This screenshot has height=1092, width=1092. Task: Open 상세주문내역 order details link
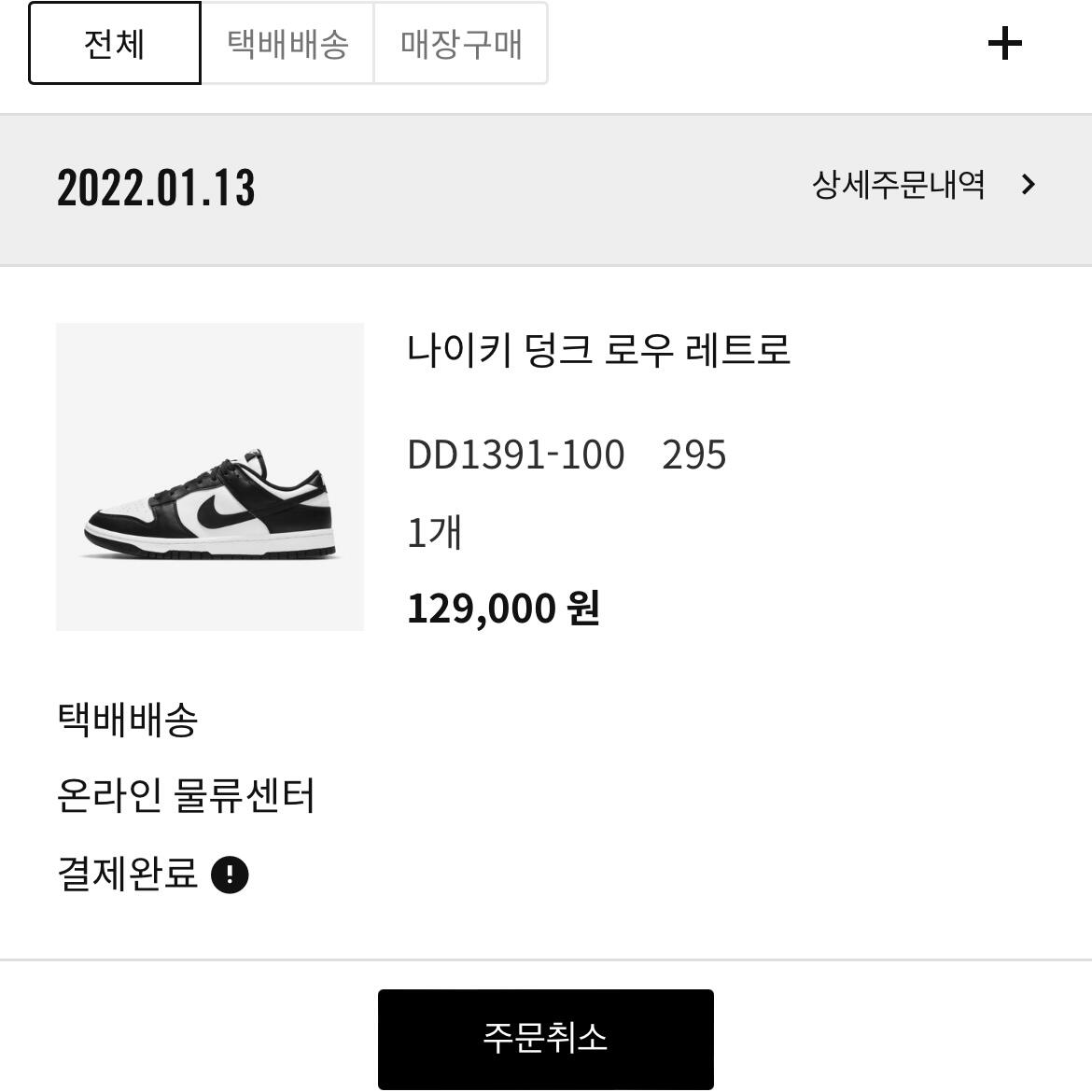pos(899,185)
